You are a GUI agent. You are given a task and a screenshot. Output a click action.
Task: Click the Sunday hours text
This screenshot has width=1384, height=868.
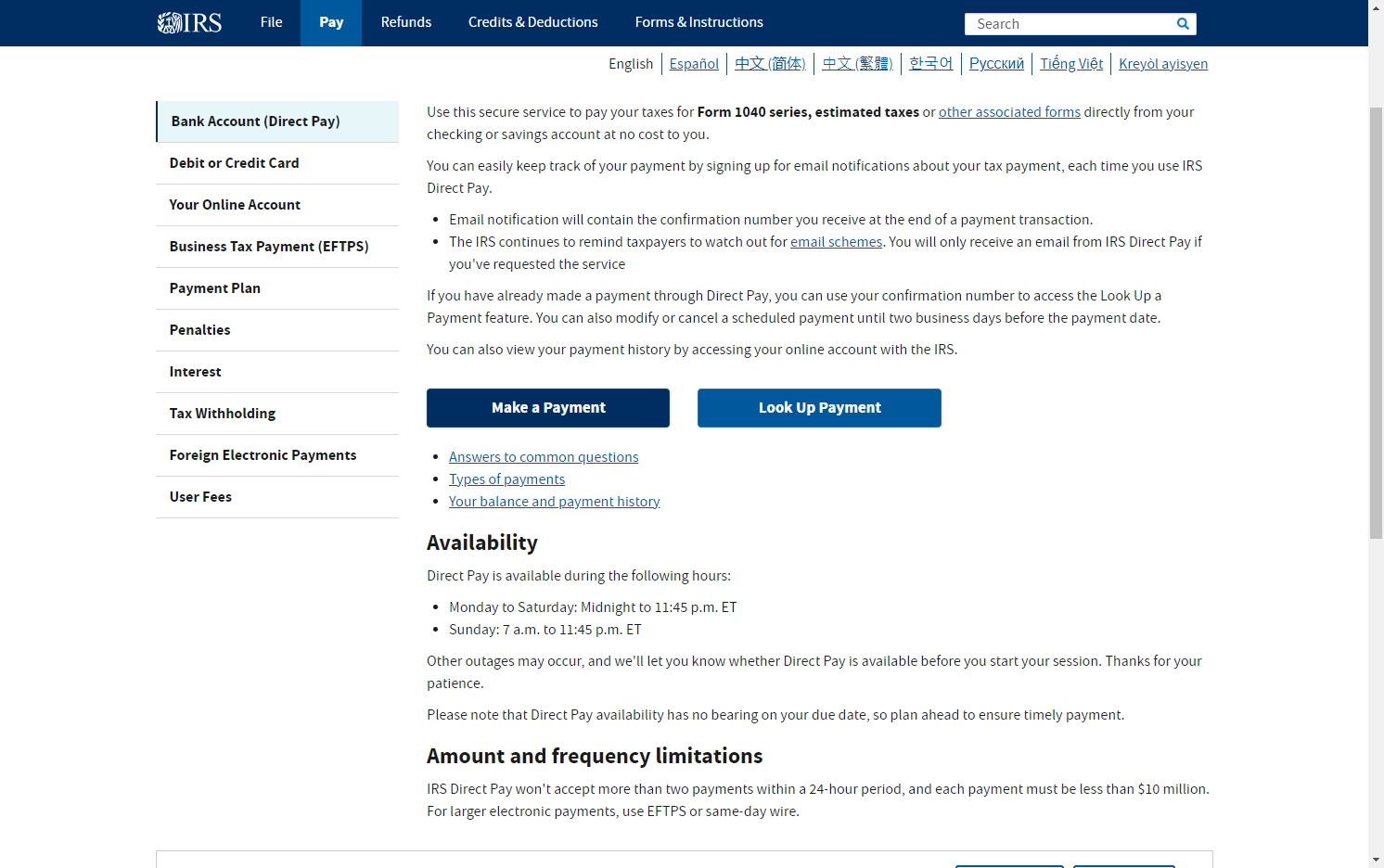click(545, 630)
